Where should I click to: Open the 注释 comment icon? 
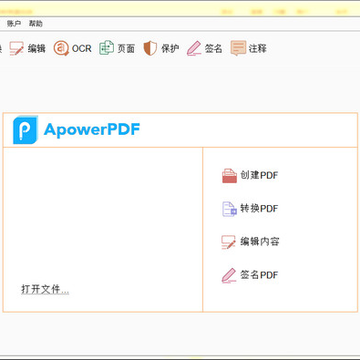[x=238, y=48]
